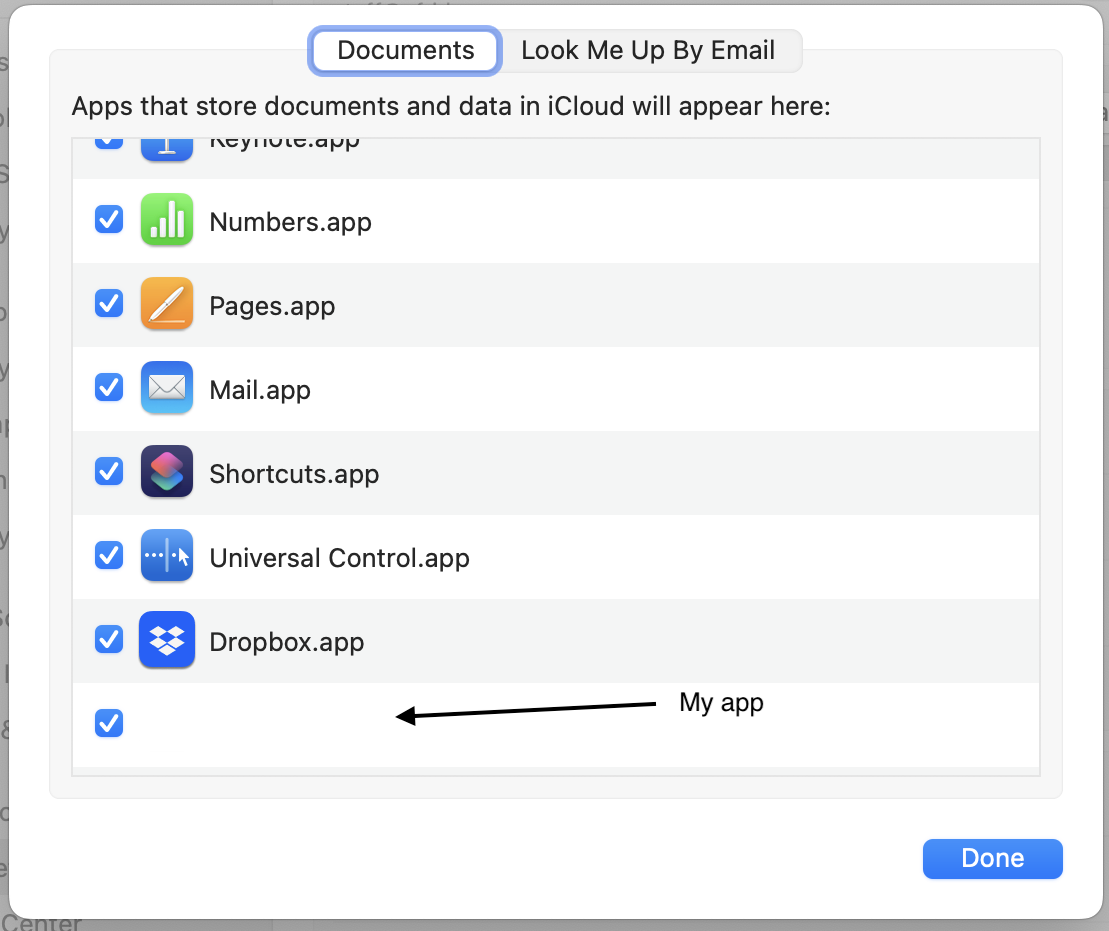Click the Universal Control app icon
1109x931 pixels.
coord(166,556)
